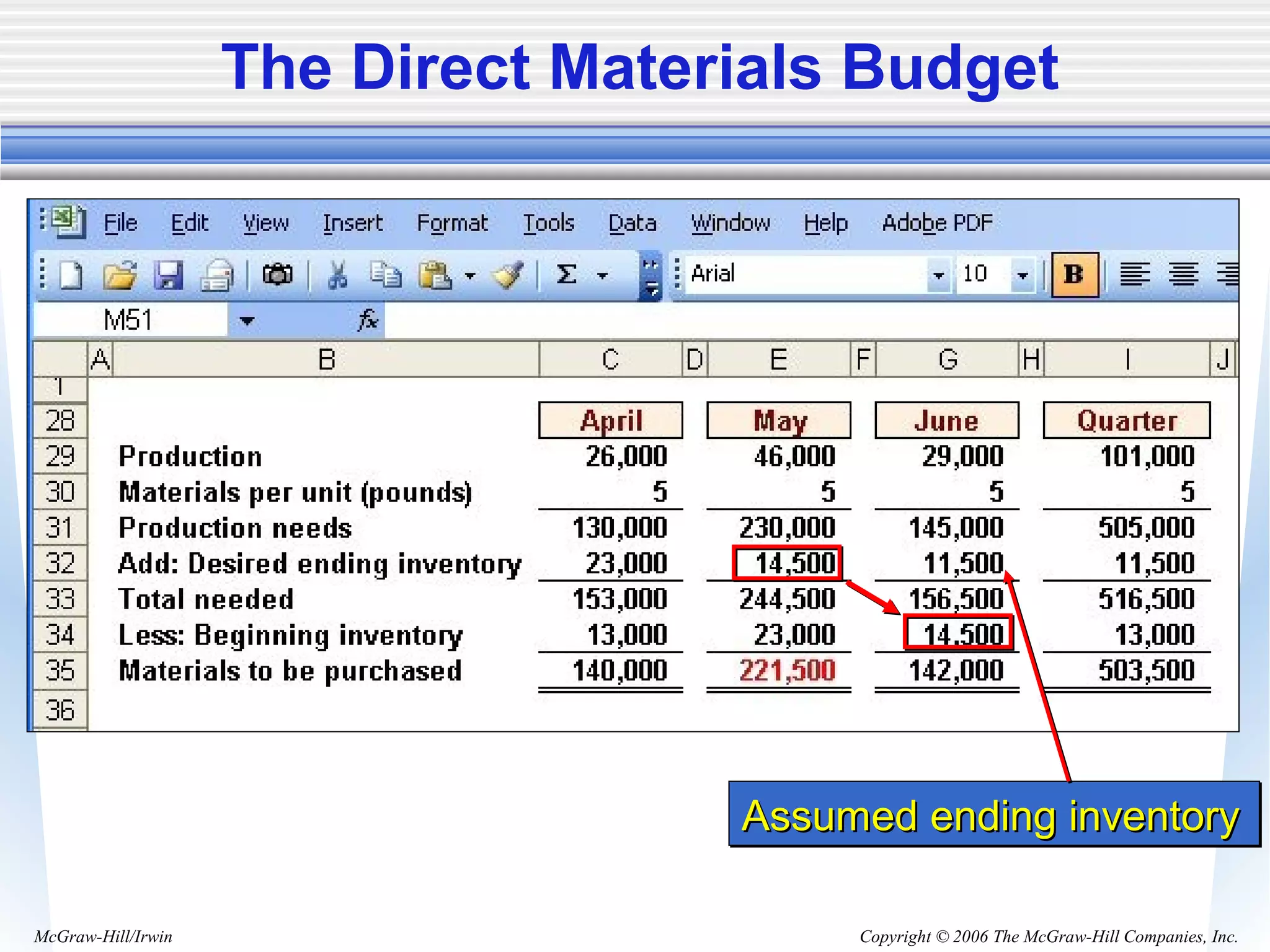
Task: Click the Print icon
Action: (217, 275)
